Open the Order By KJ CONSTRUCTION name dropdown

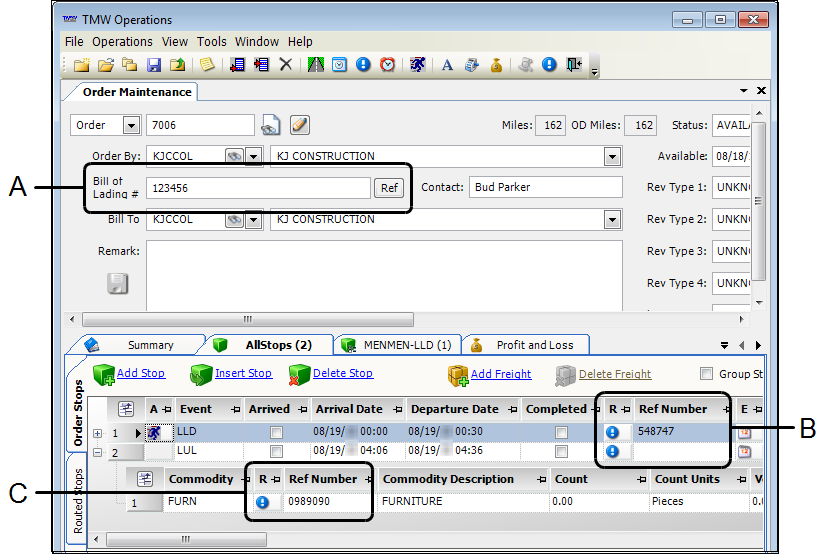[613, 156]
